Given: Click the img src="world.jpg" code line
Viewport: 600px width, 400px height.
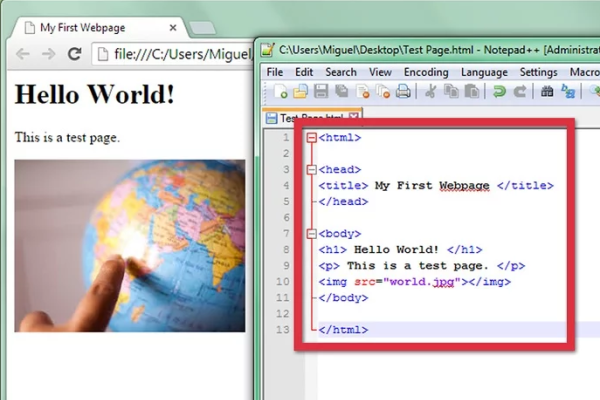Looking at the screenshot, I should [x=415, y=282].
